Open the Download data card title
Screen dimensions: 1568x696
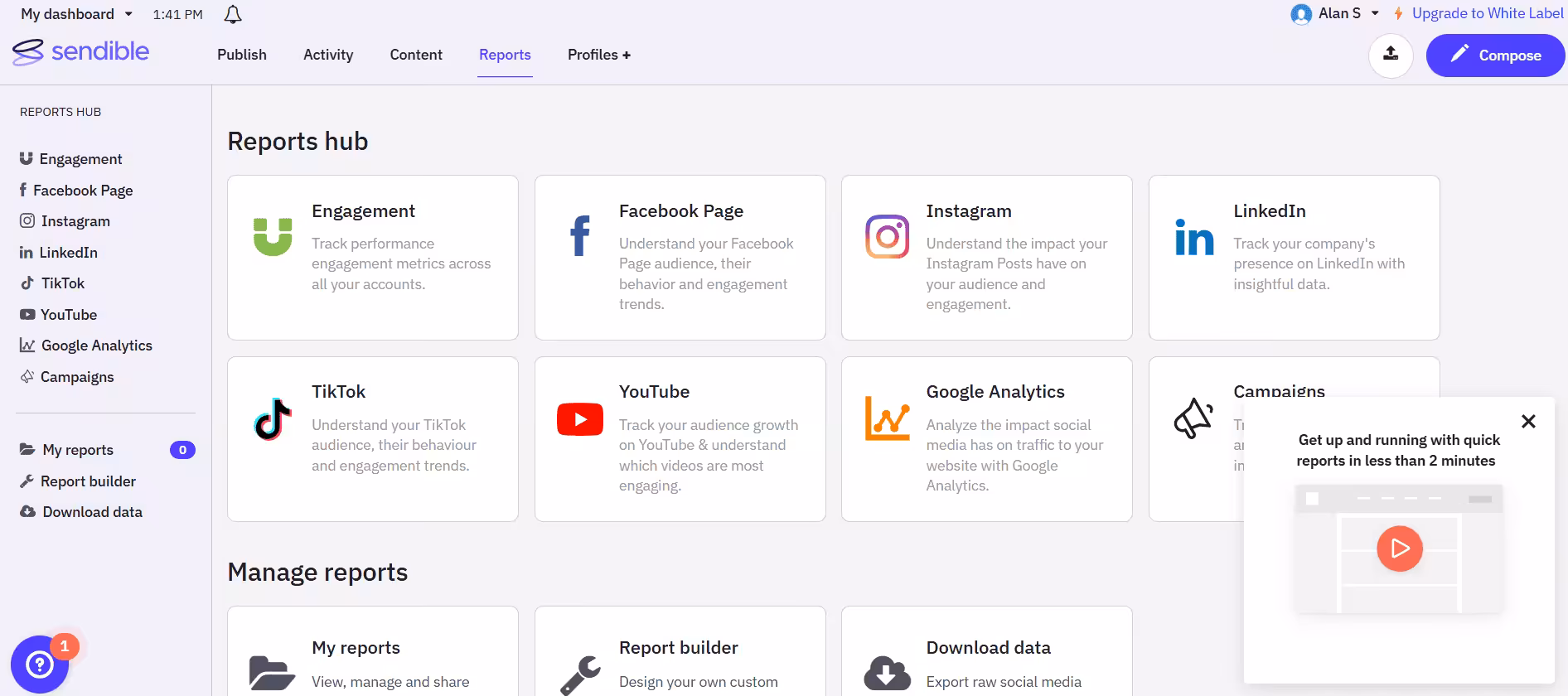click(x=988, y=647)
